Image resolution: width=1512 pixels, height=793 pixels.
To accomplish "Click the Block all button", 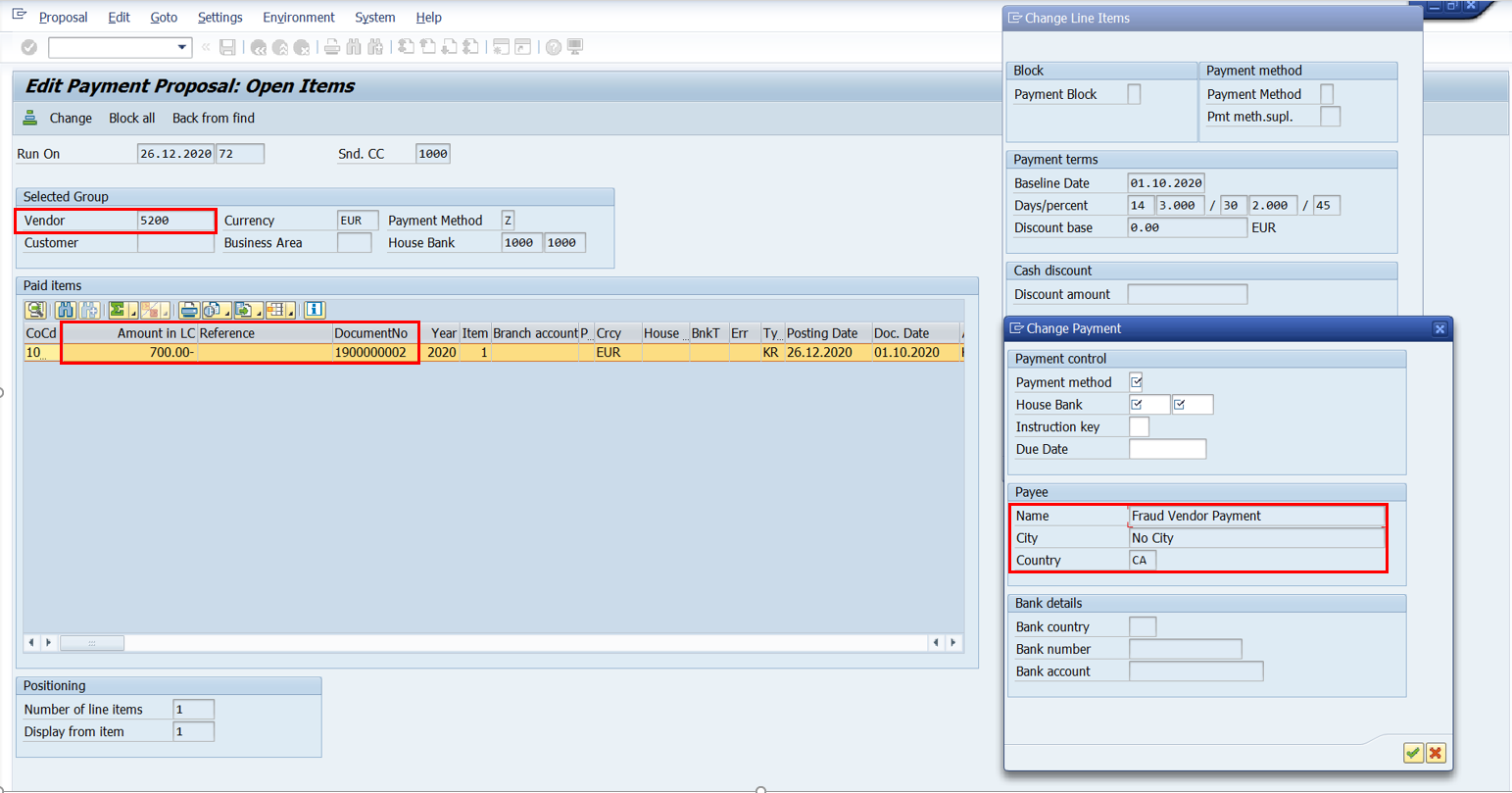I will [x=132, y=118].
